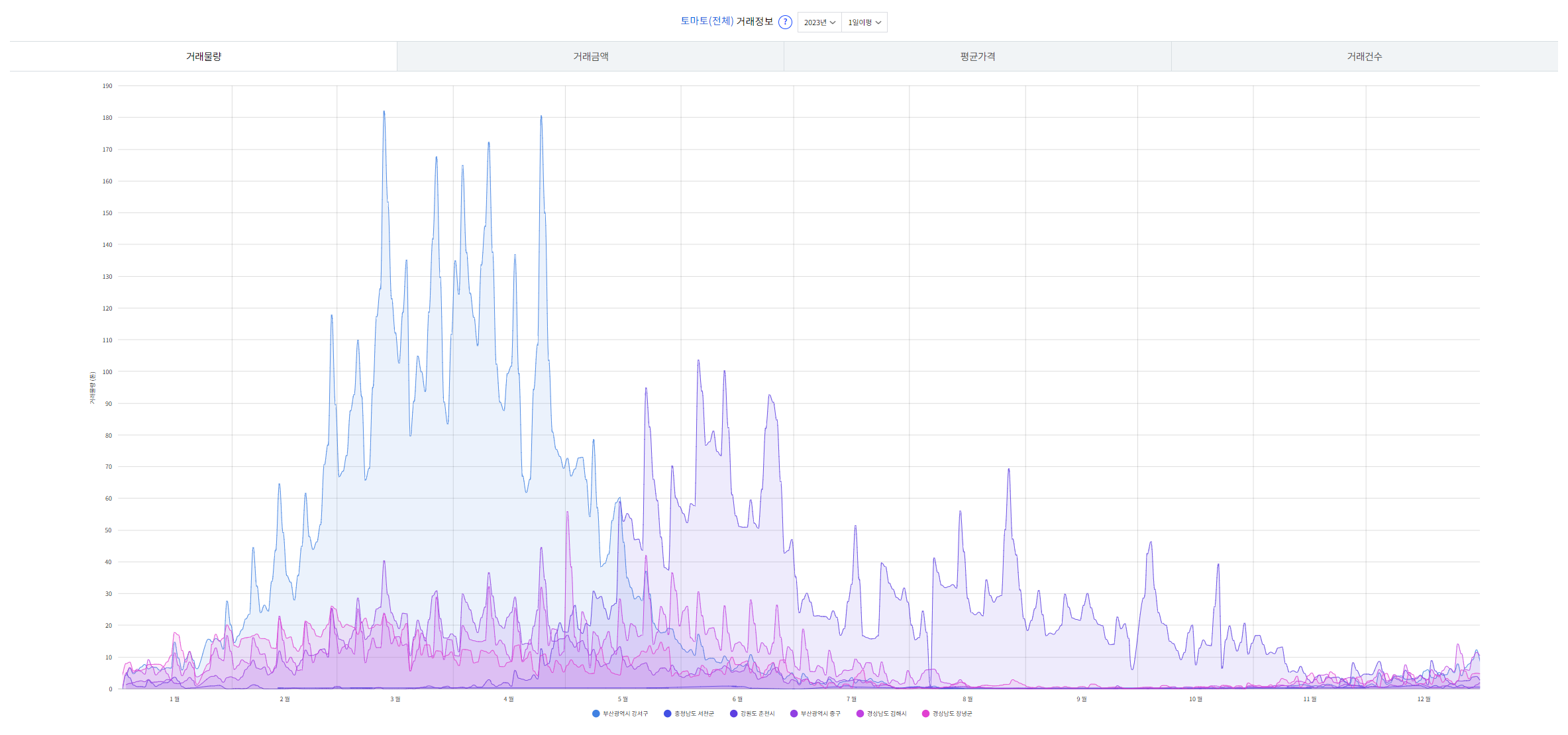Open the 1일이평 moving average dropdown
Image resolution: width=1568 pixels, height=735 pixels.
(x=864, y=23)
